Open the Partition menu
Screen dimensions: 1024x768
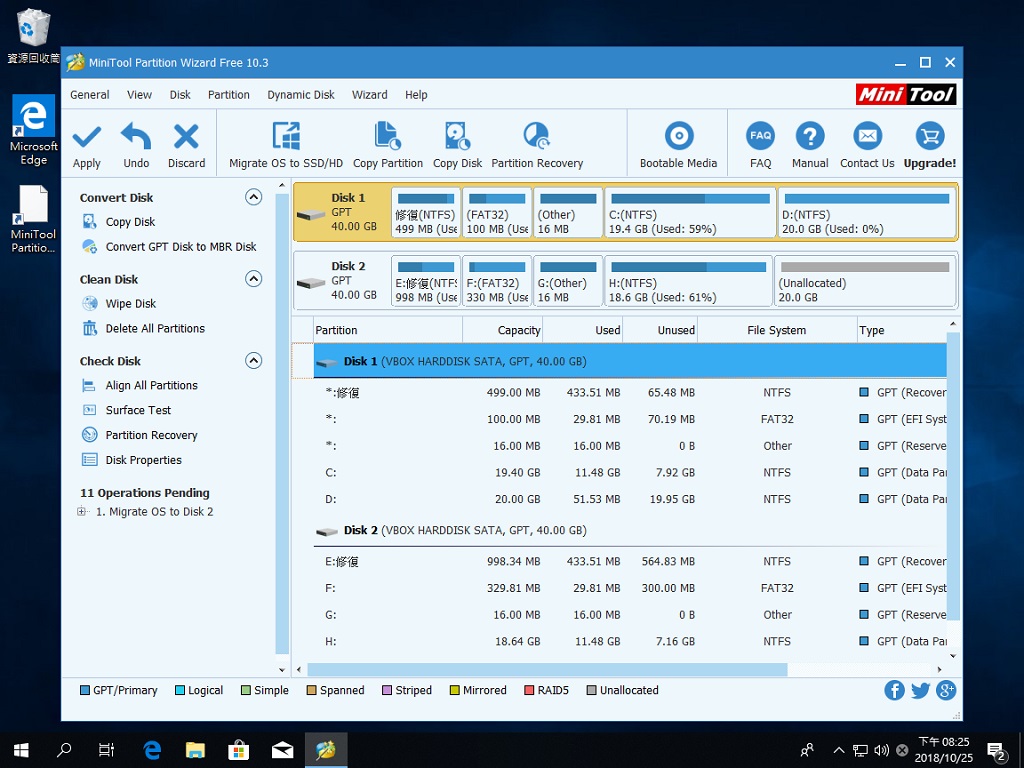229,95
